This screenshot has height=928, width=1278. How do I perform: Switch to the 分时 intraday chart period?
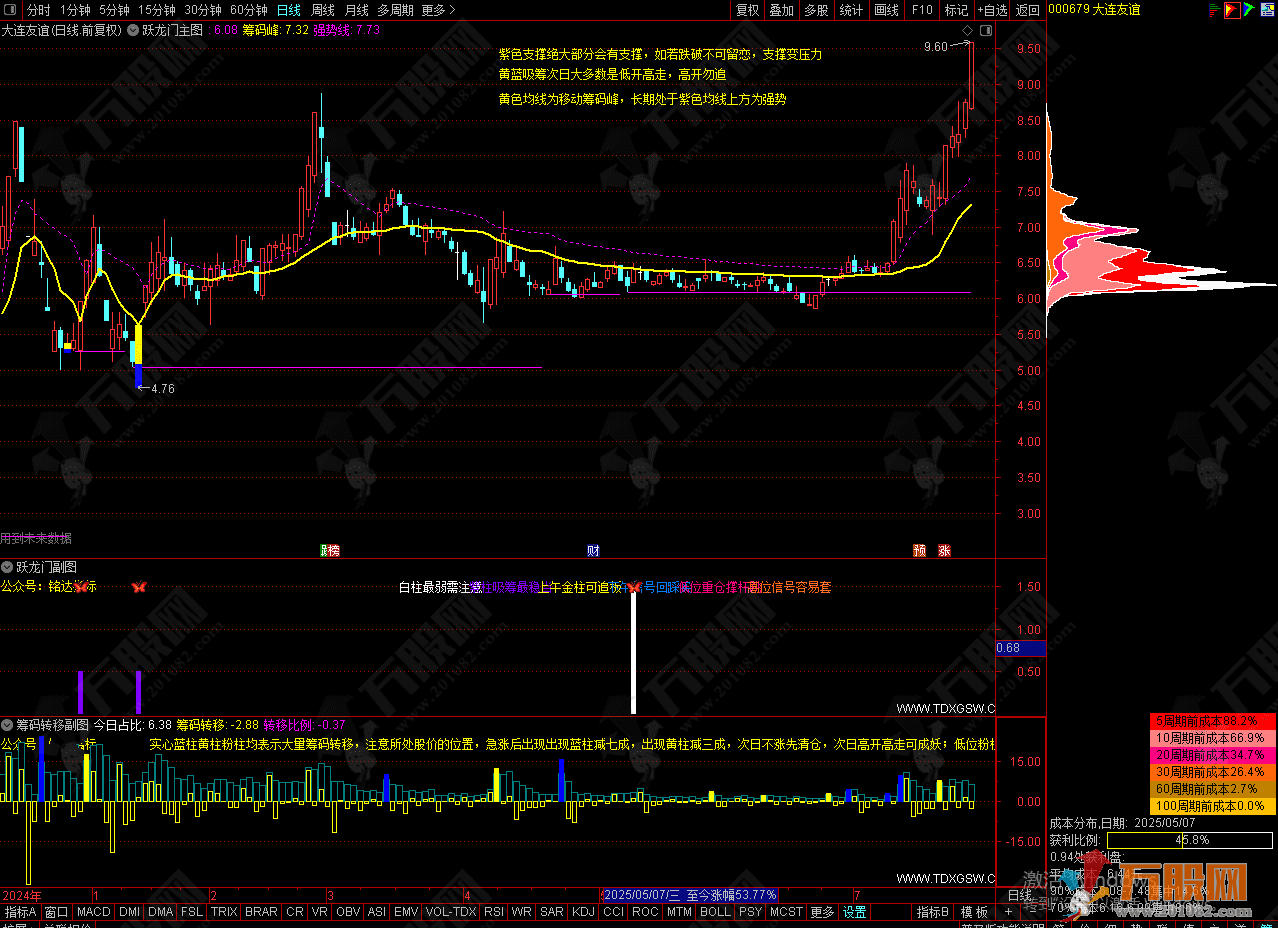click(38, 10)
